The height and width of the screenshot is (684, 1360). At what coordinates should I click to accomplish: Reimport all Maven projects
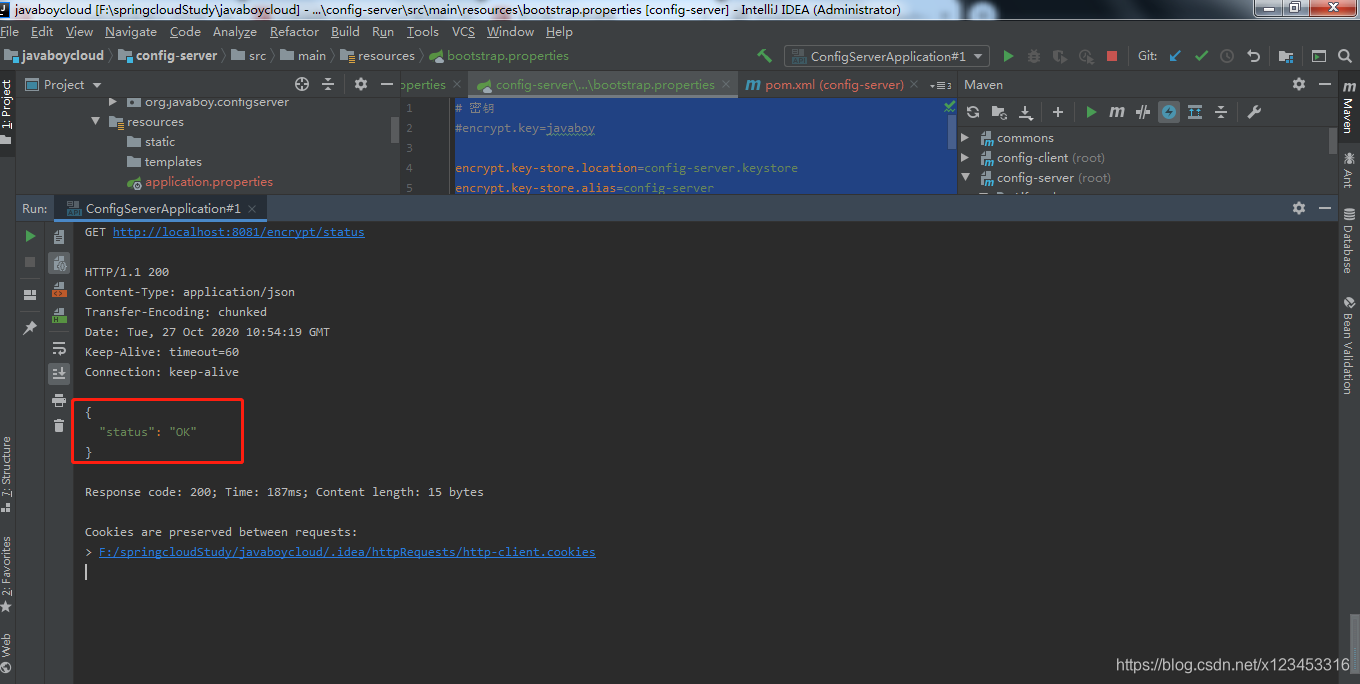point(973,112)
